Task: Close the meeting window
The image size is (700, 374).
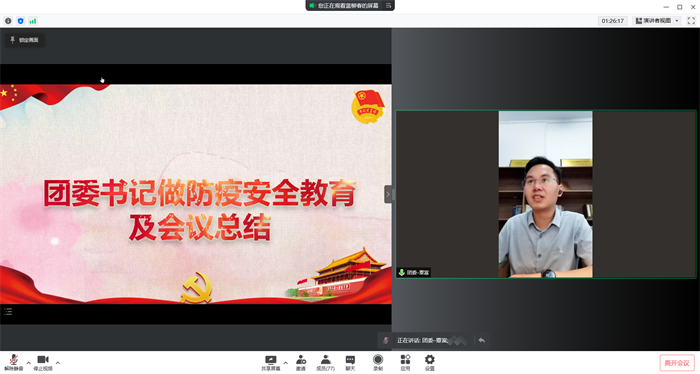Action: click(693, 7)
